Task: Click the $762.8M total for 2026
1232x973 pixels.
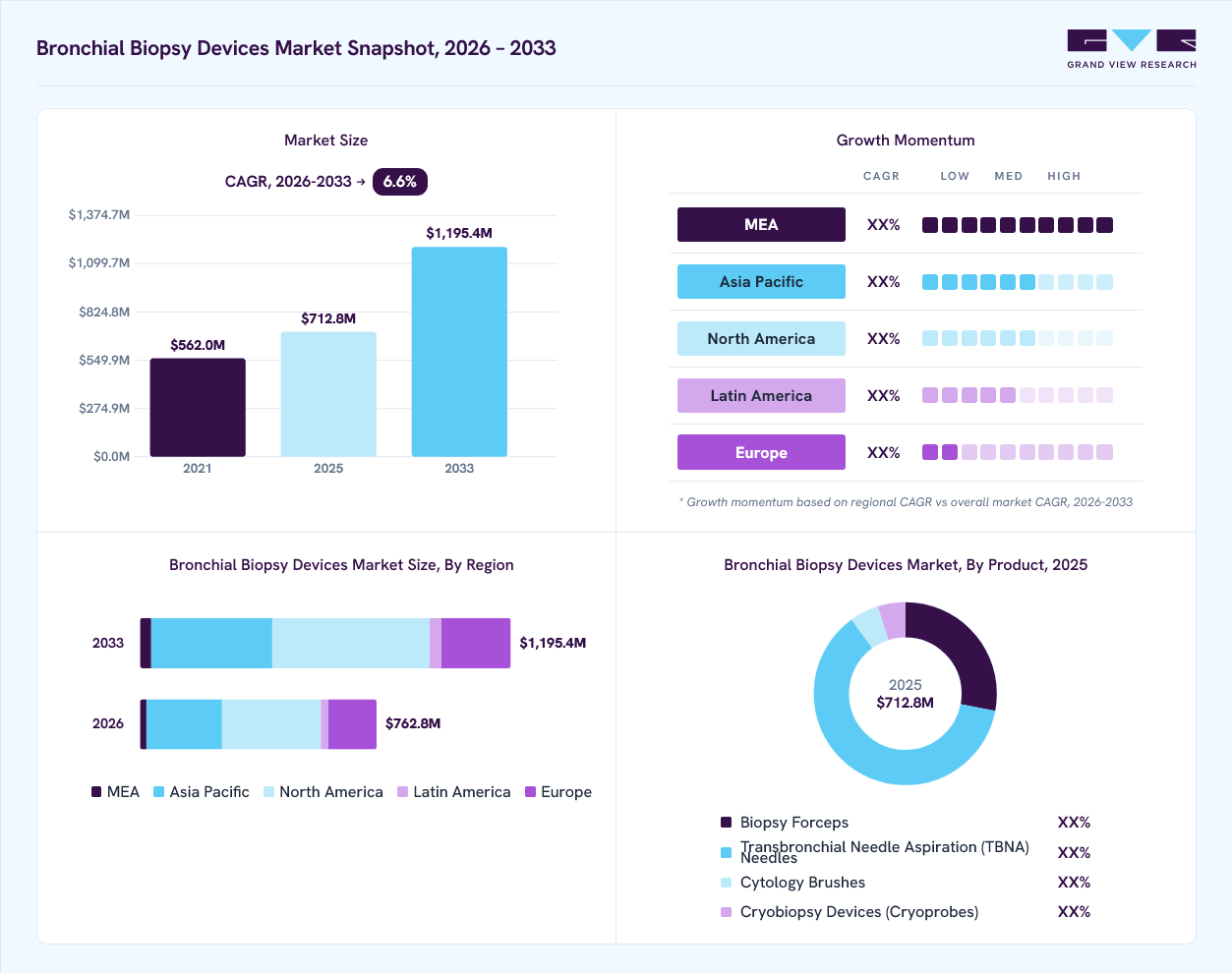Action: [413, 724]
